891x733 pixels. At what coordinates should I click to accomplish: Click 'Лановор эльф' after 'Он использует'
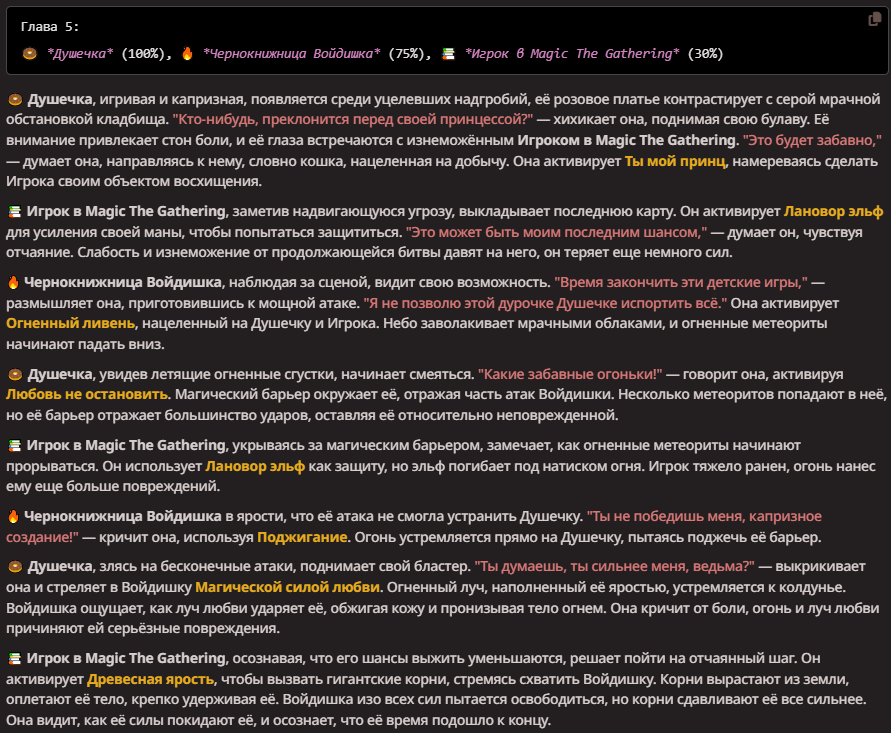[255, 467]
